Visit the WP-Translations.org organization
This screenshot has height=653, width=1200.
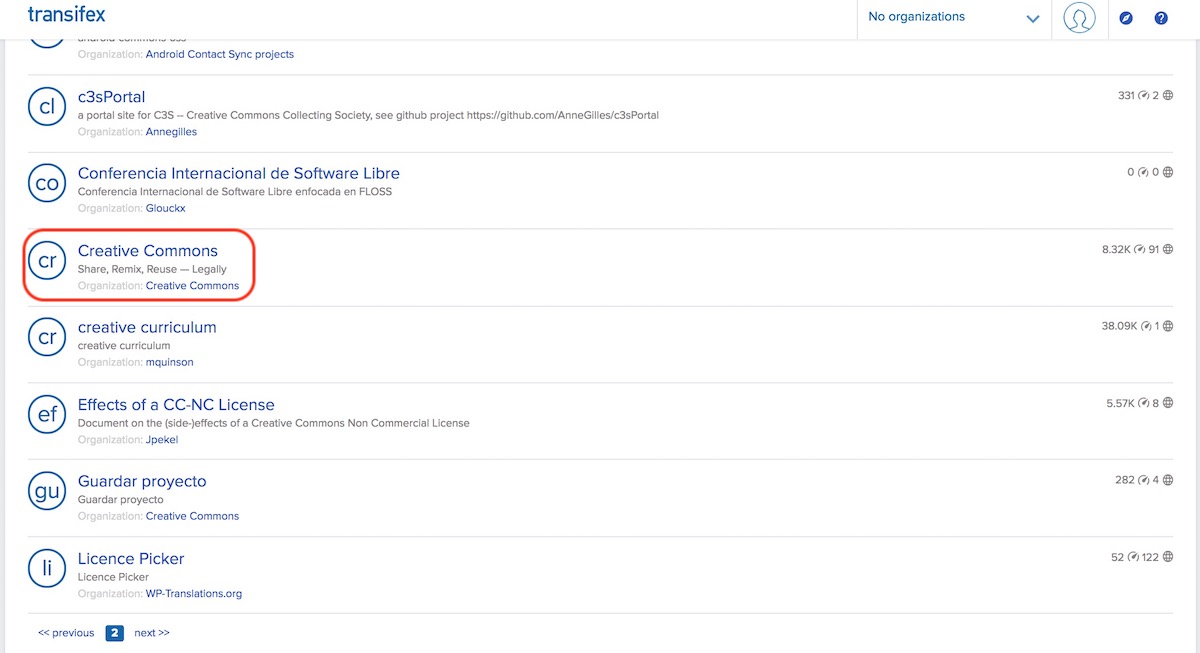[x=194, y=593]
